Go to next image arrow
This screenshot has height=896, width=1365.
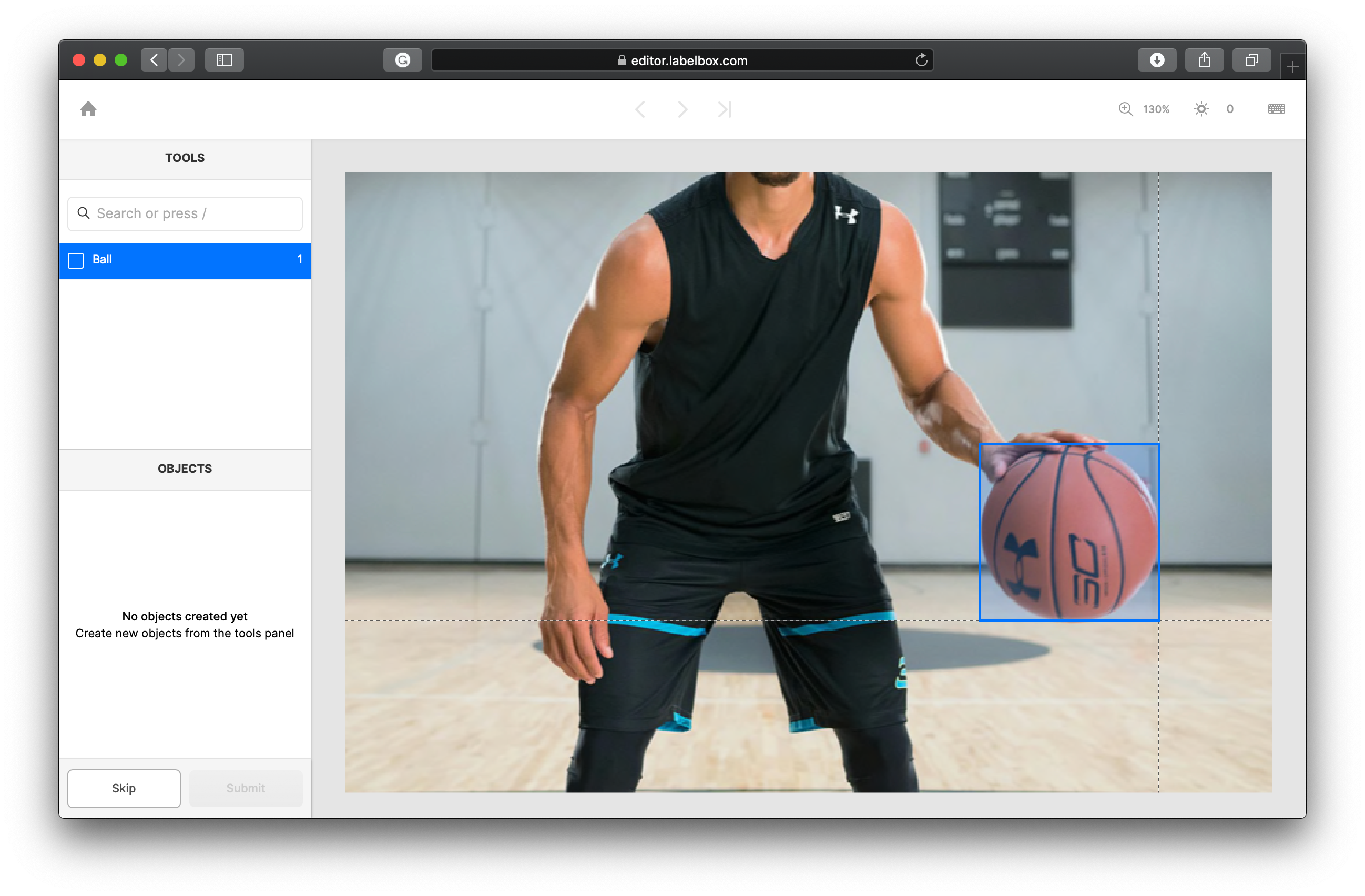coord(682,109)
